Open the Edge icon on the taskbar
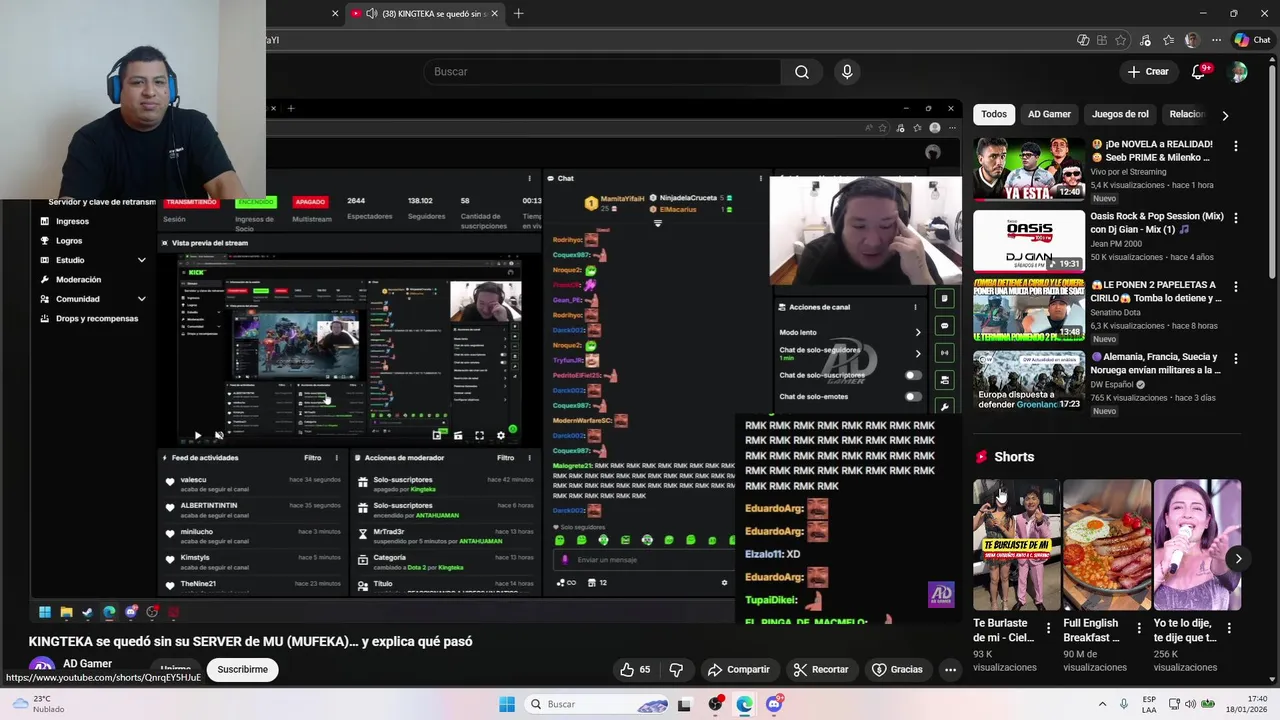This screenshot has width=1280, height=720. click(745, 704)
